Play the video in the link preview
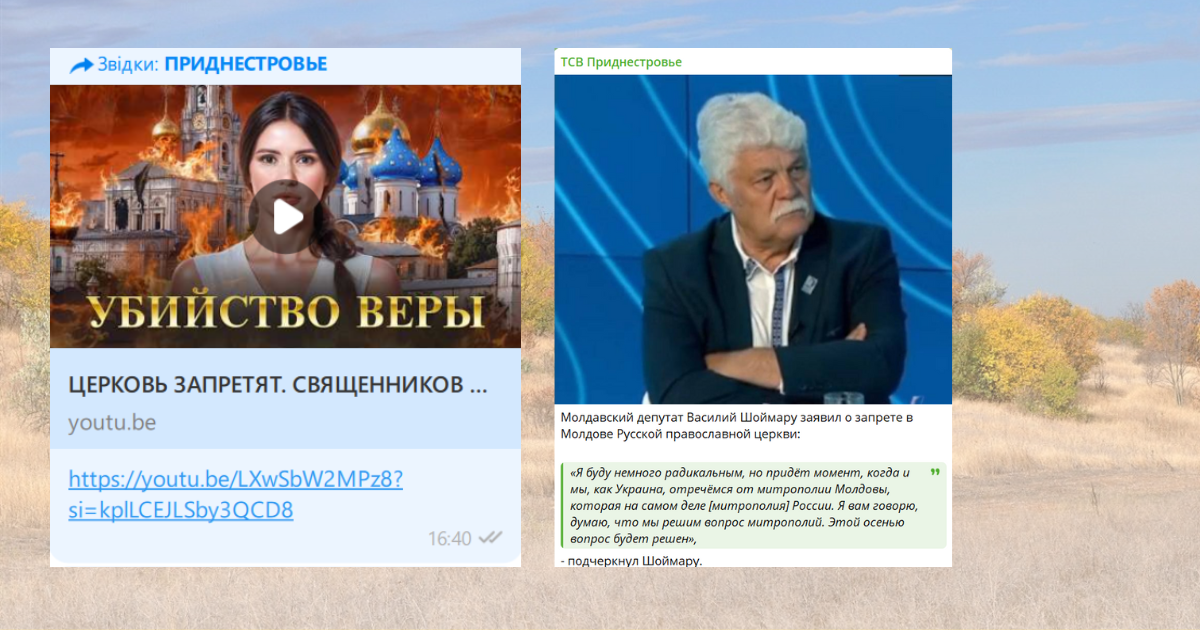This screenshot has width=1200, height=630. [x=285, y=216]
